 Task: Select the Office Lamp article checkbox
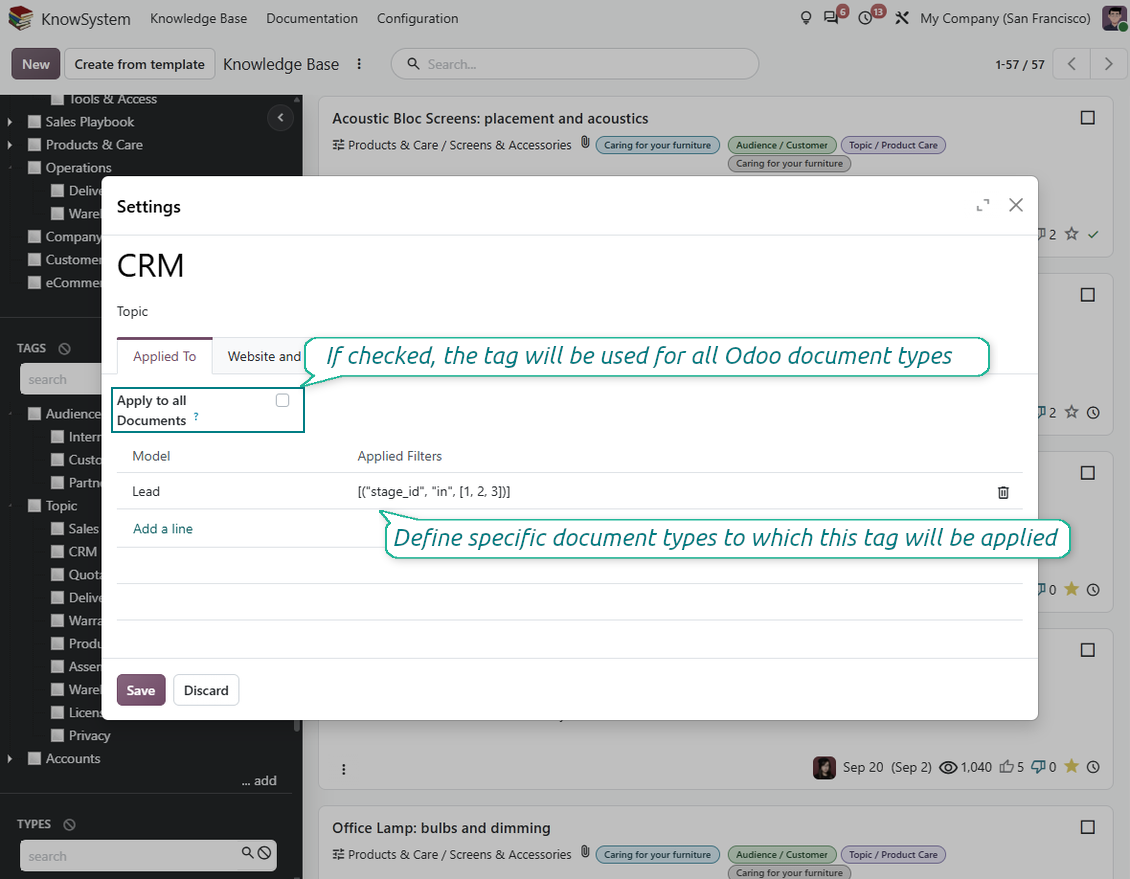click(1087, 827)
